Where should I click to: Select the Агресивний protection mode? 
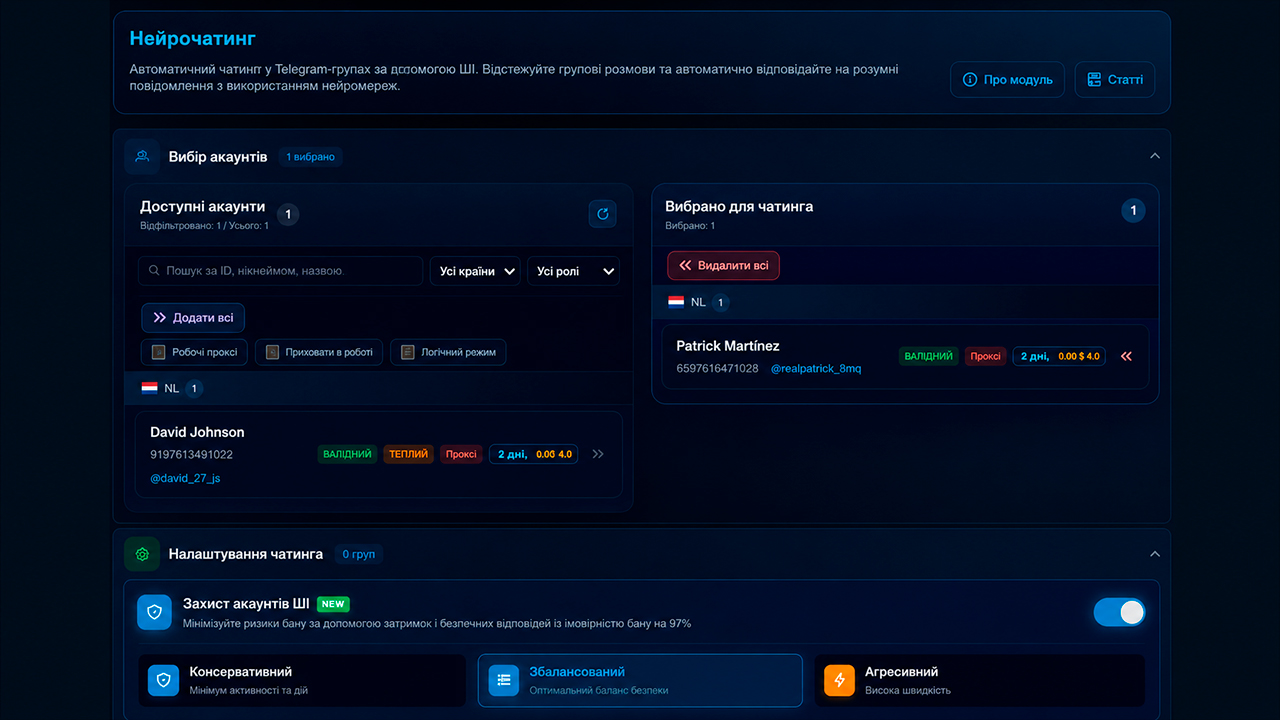click(979, 681)
